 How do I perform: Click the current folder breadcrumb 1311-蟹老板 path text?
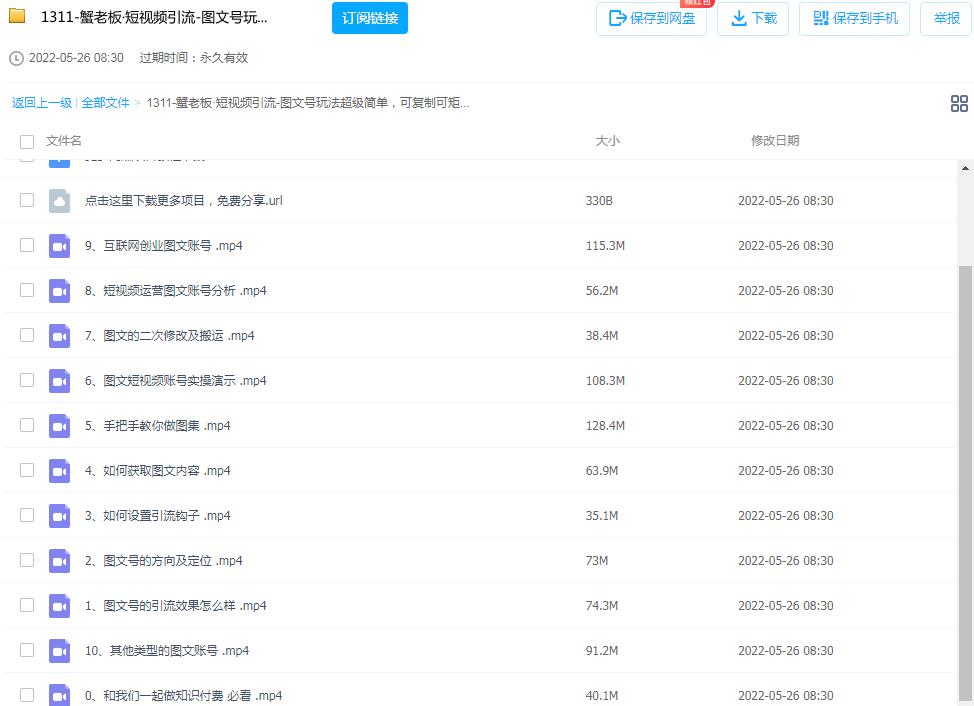tap(307, 103)
